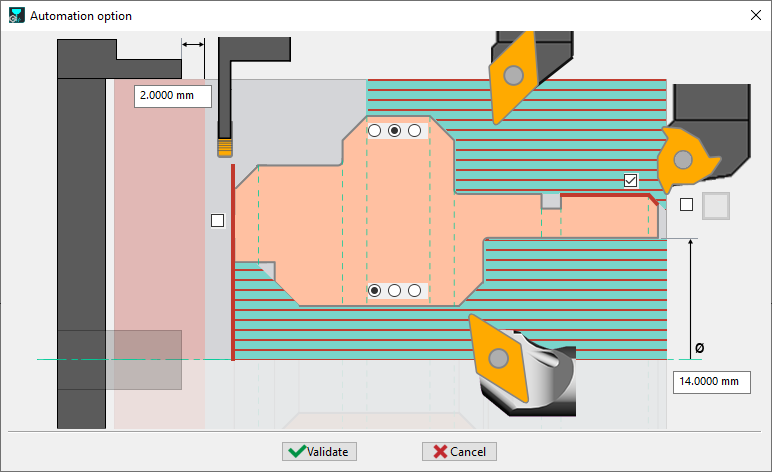Click the Automation option title bar icon

point(15,16)
